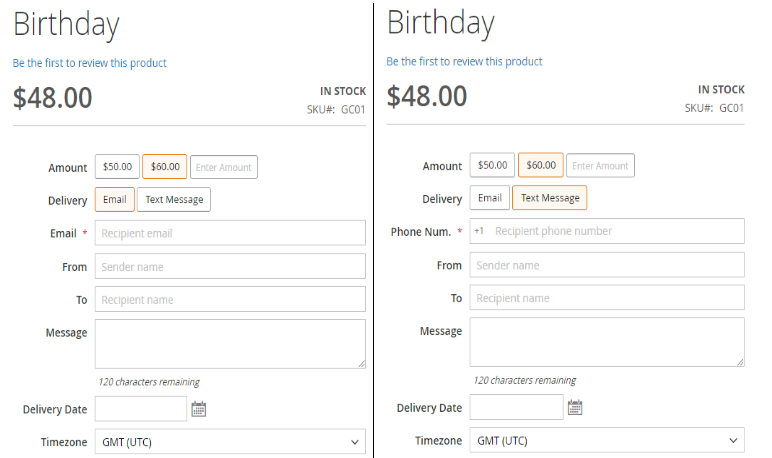Expand Timezone dropdown in right panel
772x458 pixels.
coord(606,440)
